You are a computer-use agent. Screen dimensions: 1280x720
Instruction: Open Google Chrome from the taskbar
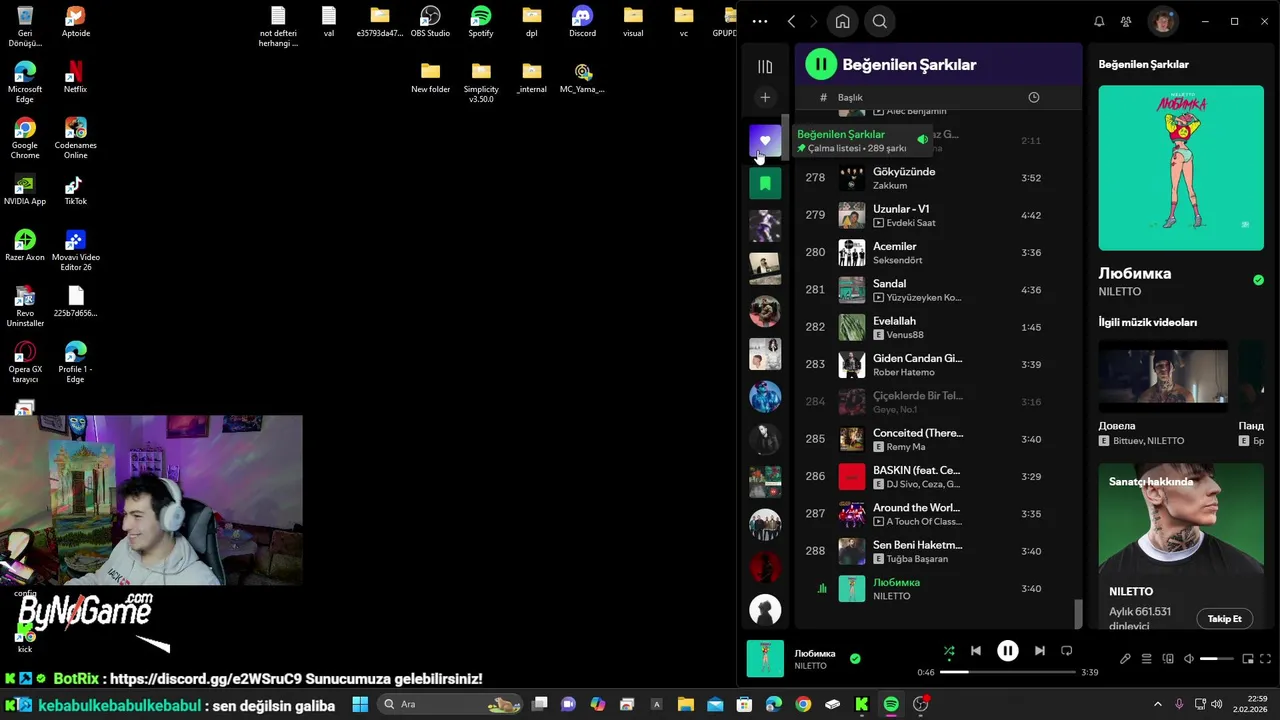803,704
